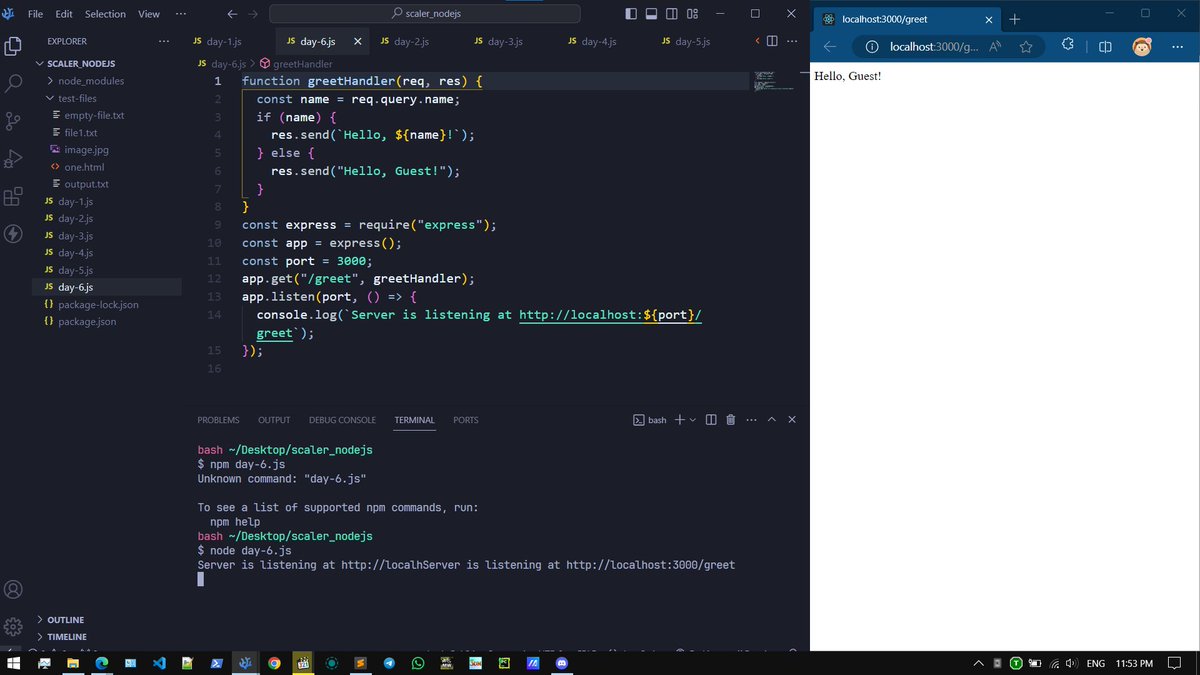Click the browser address bar showing localhost:3000

click(x=934, y=47)
